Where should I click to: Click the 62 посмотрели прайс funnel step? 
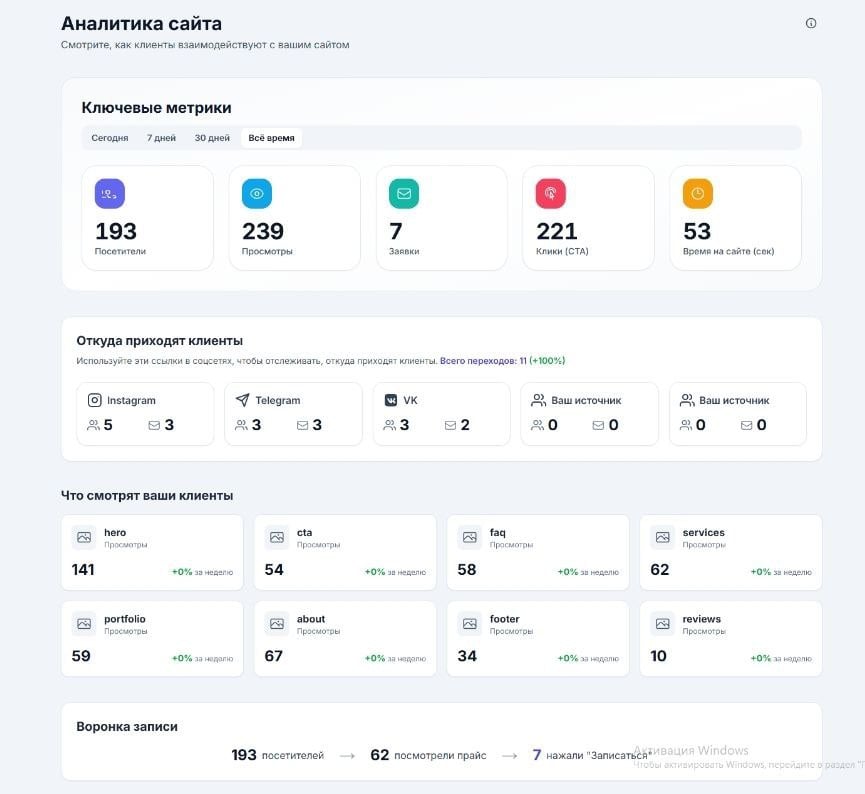coord(428,755)
